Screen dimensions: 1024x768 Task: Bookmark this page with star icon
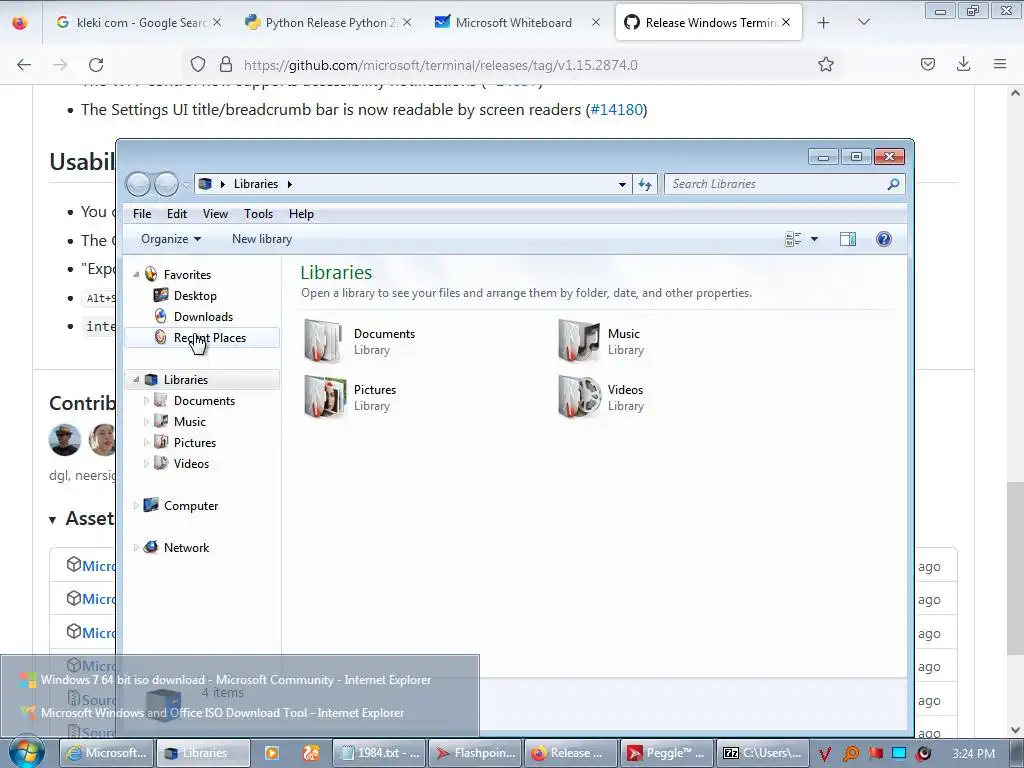(825, 64)
